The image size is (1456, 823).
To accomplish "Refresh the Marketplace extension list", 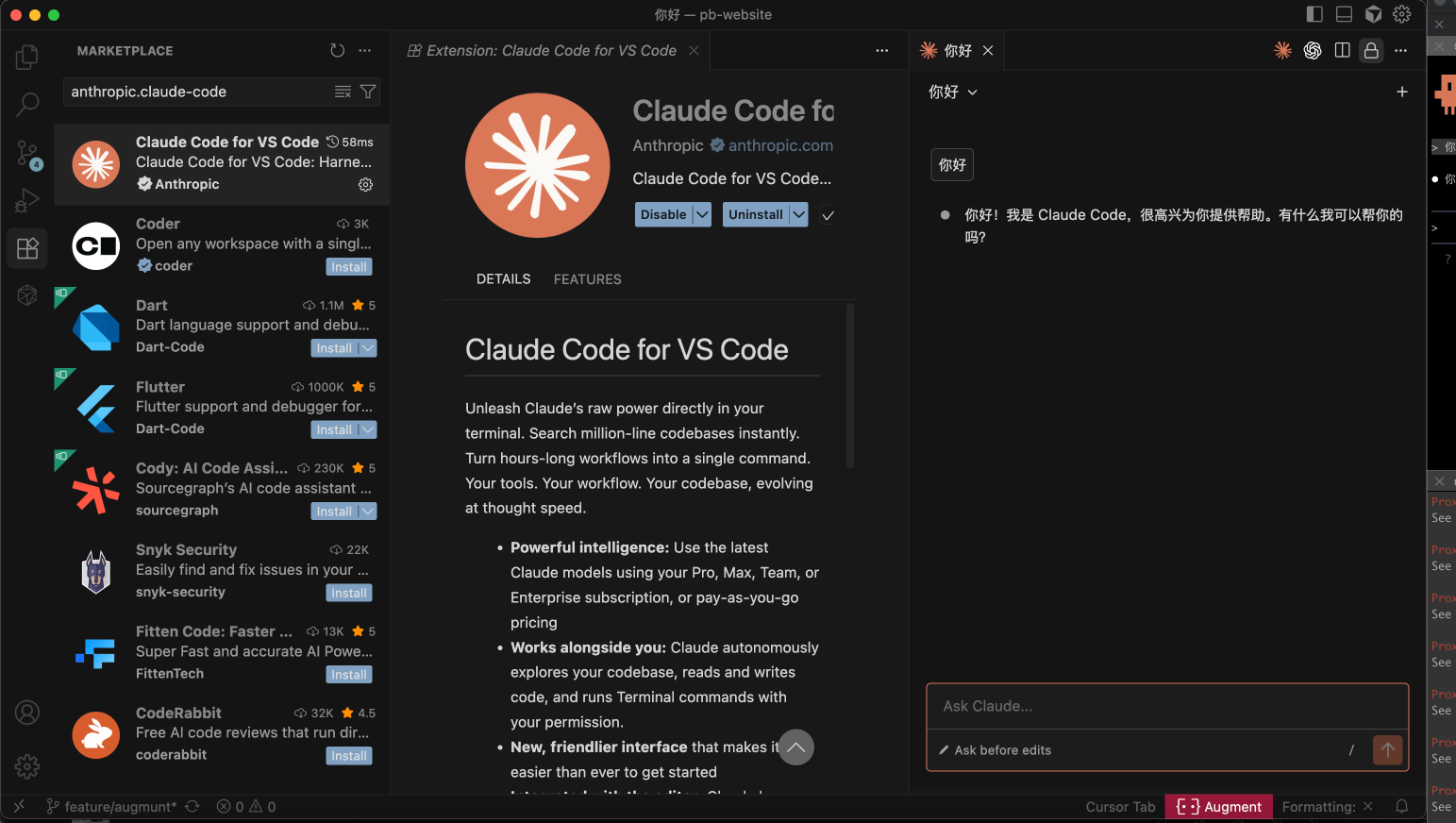I will point(337,50).
